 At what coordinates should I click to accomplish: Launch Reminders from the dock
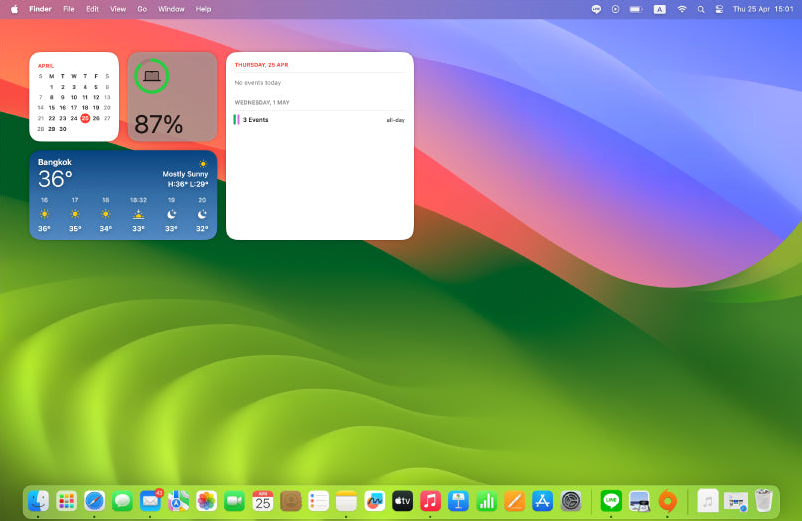pyautogui.click(x=318, y=501)
